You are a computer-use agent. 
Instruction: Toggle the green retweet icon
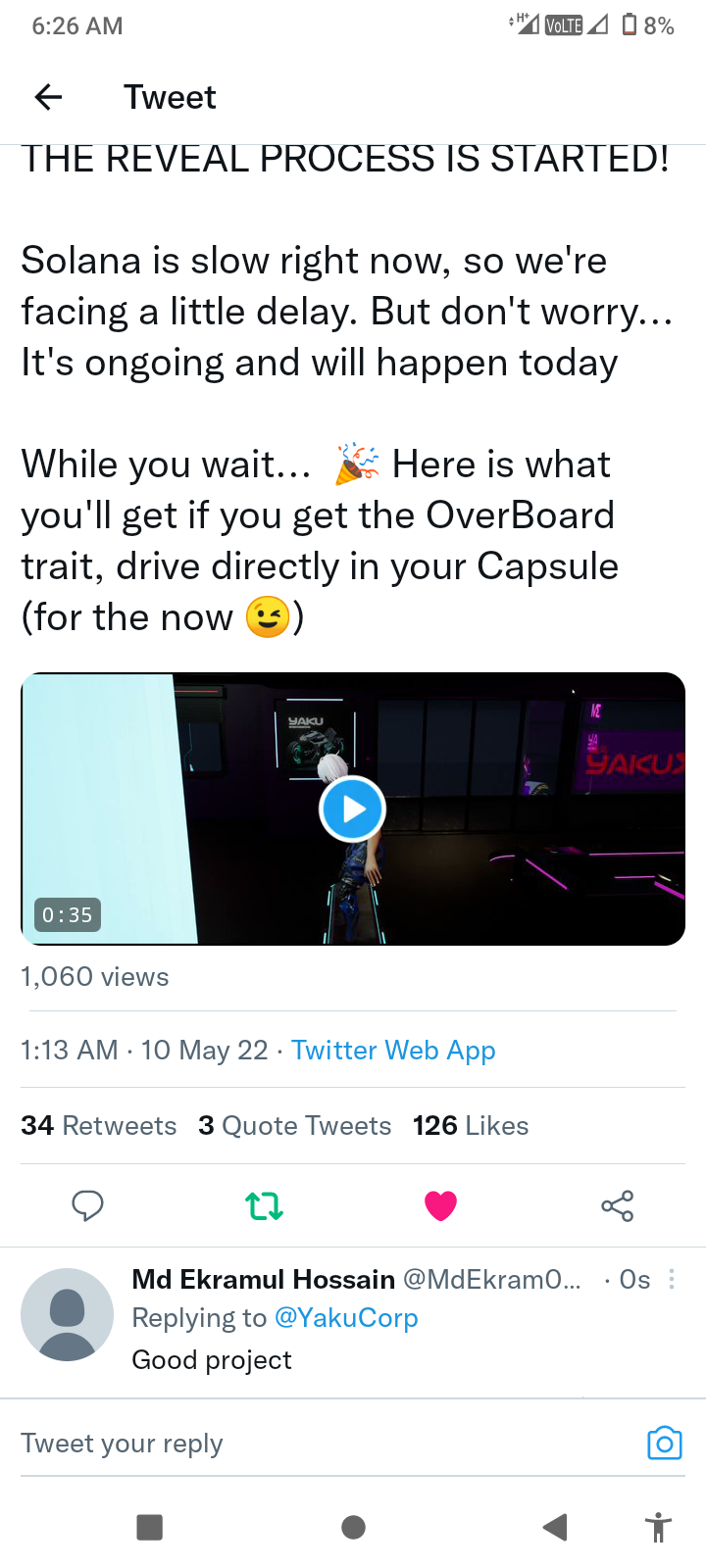pyautogui.click(x=264, y=1205)
